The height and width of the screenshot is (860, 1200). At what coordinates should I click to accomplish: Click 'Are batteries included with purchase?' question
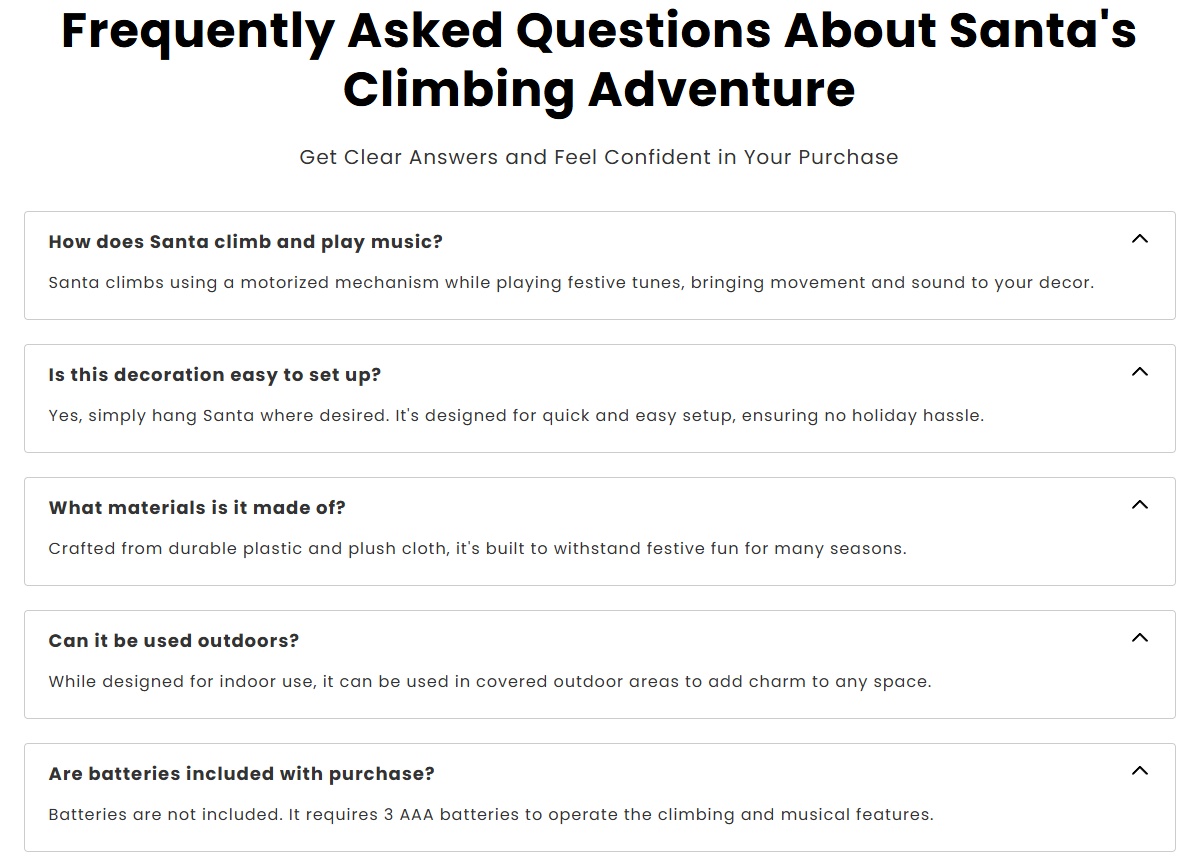pyautogui.click(x=241, y=774)
